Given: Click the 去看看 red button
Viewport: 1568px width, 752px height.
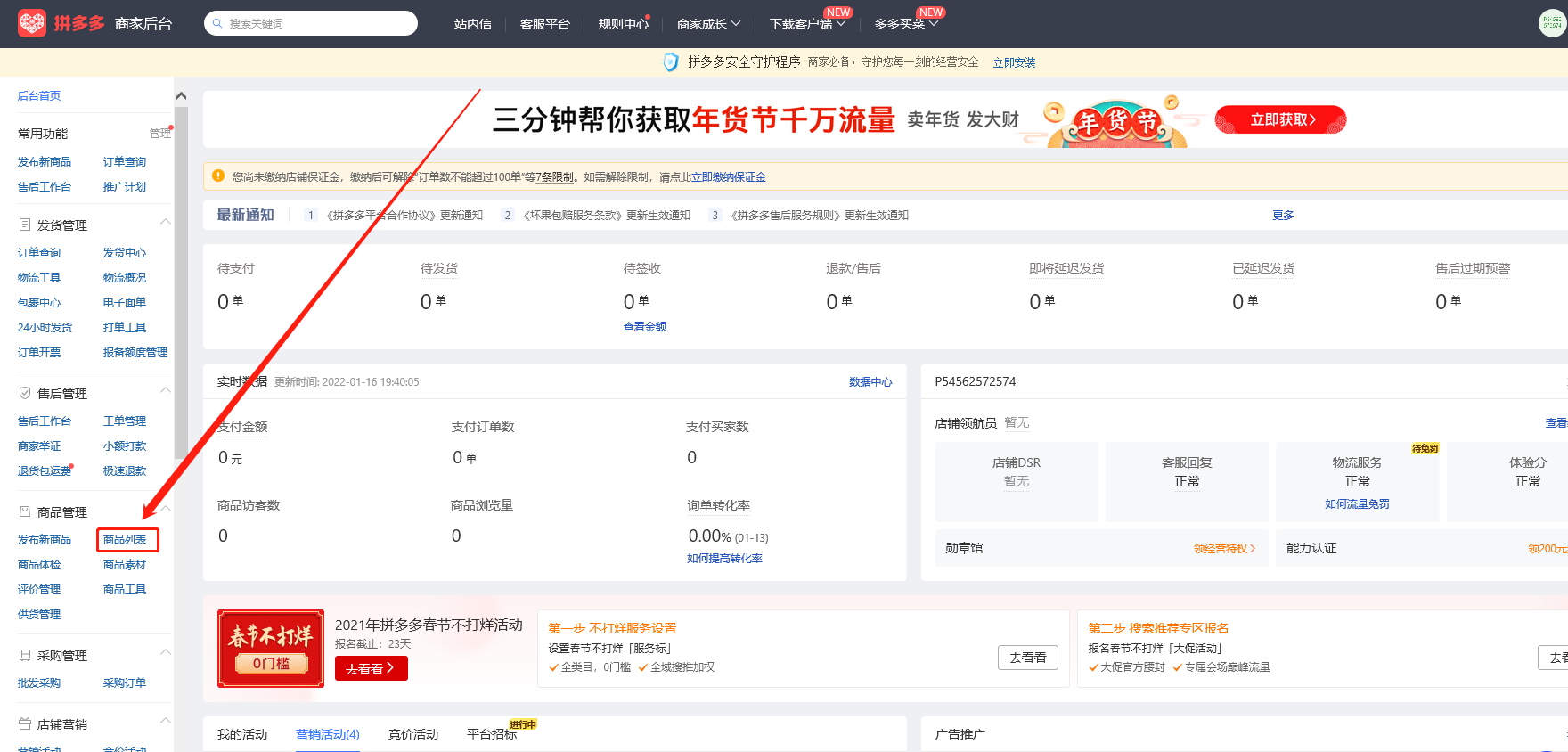Looking at the screenshot, I should [x=371, y=668].
